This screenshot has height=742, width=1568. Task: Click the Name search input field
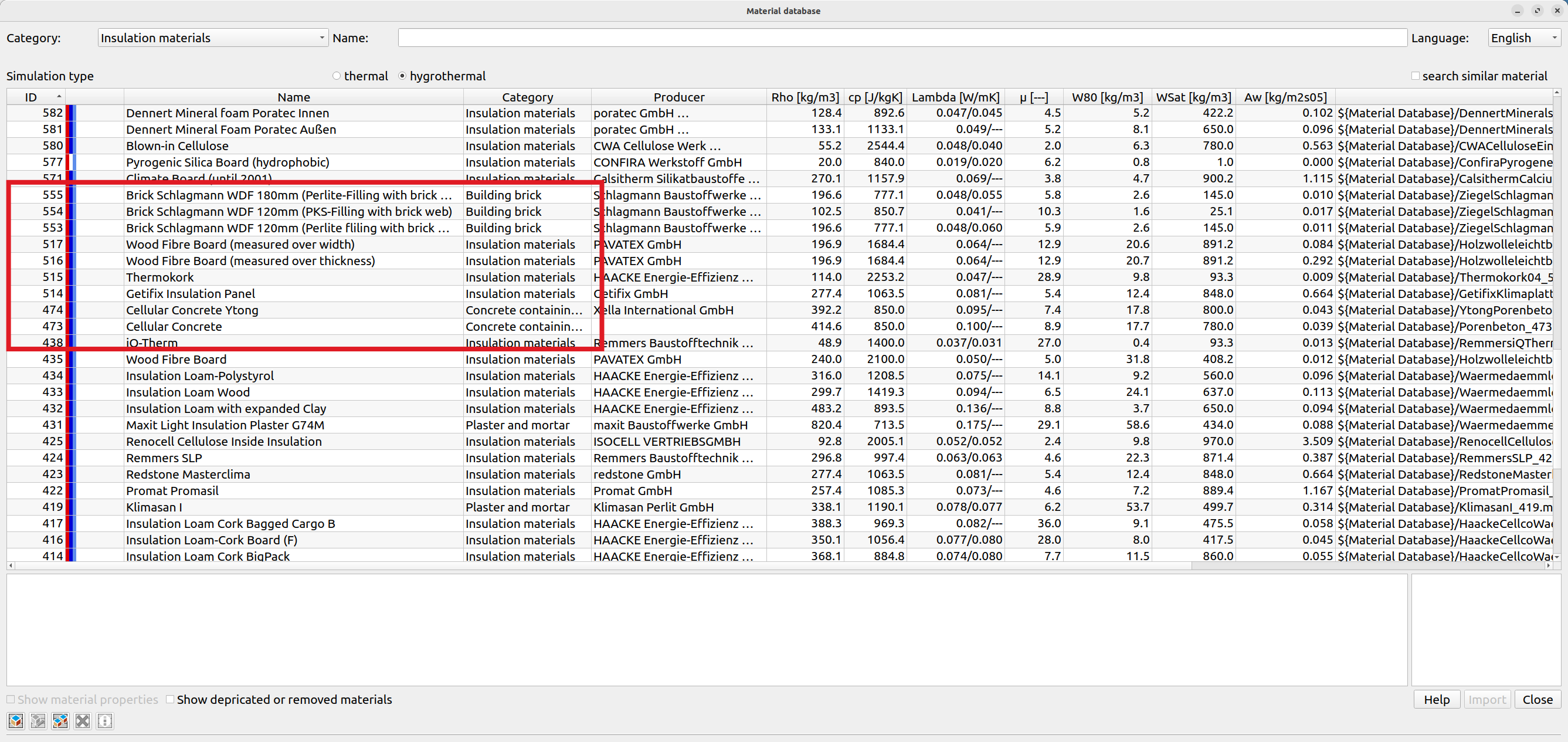pos(902,38)
